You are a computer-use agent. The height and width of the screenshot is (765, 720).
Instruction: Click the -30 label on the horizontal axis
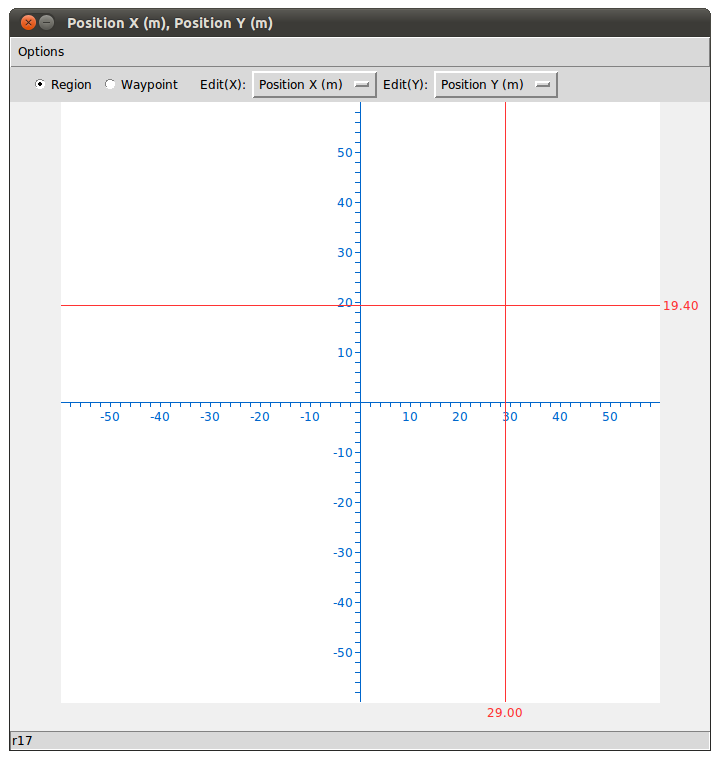(x=210, y=417)
